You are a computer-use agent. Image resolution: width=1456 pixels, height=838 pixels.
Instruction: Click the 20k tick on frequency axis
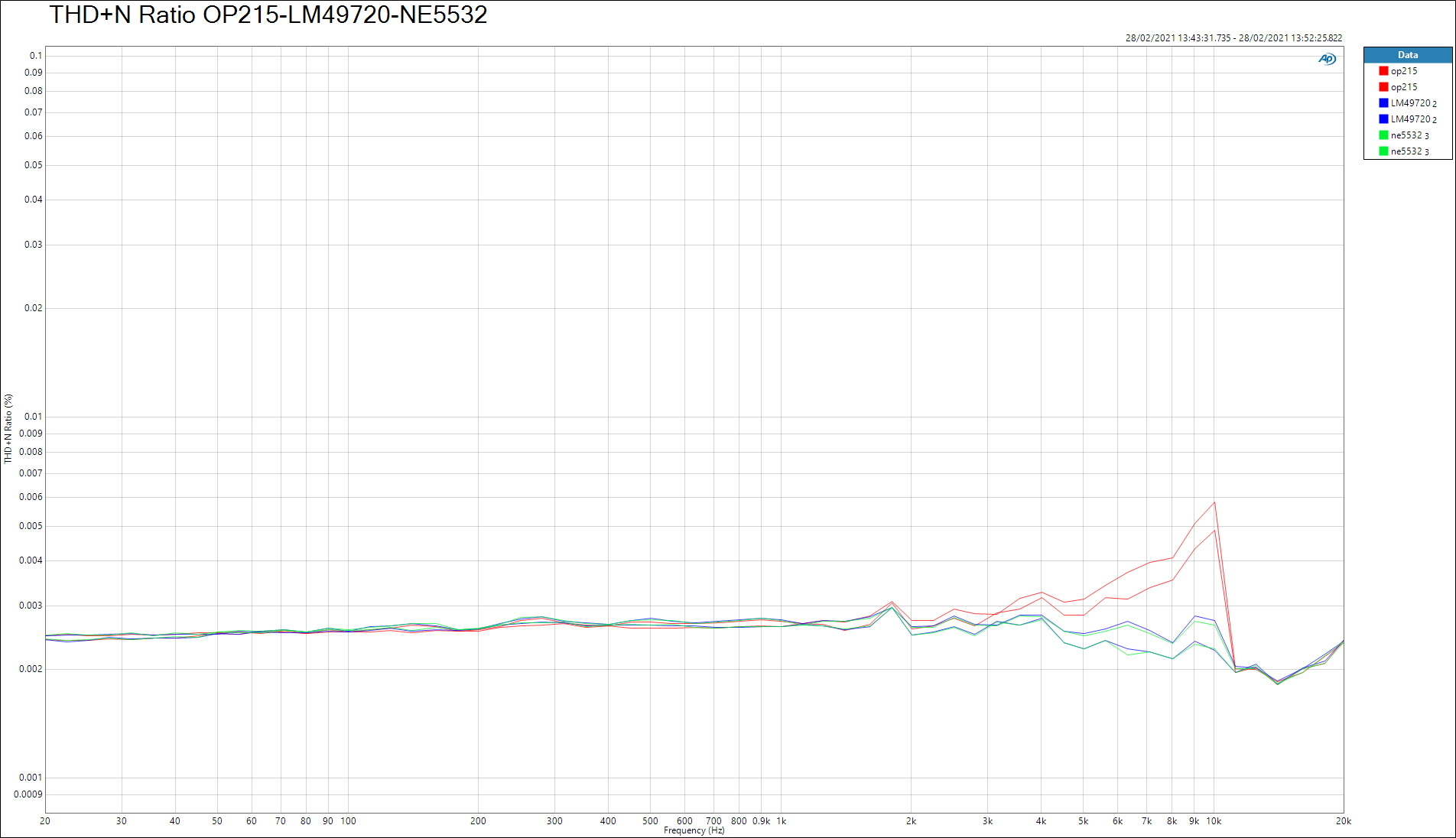coord(1343,821)
